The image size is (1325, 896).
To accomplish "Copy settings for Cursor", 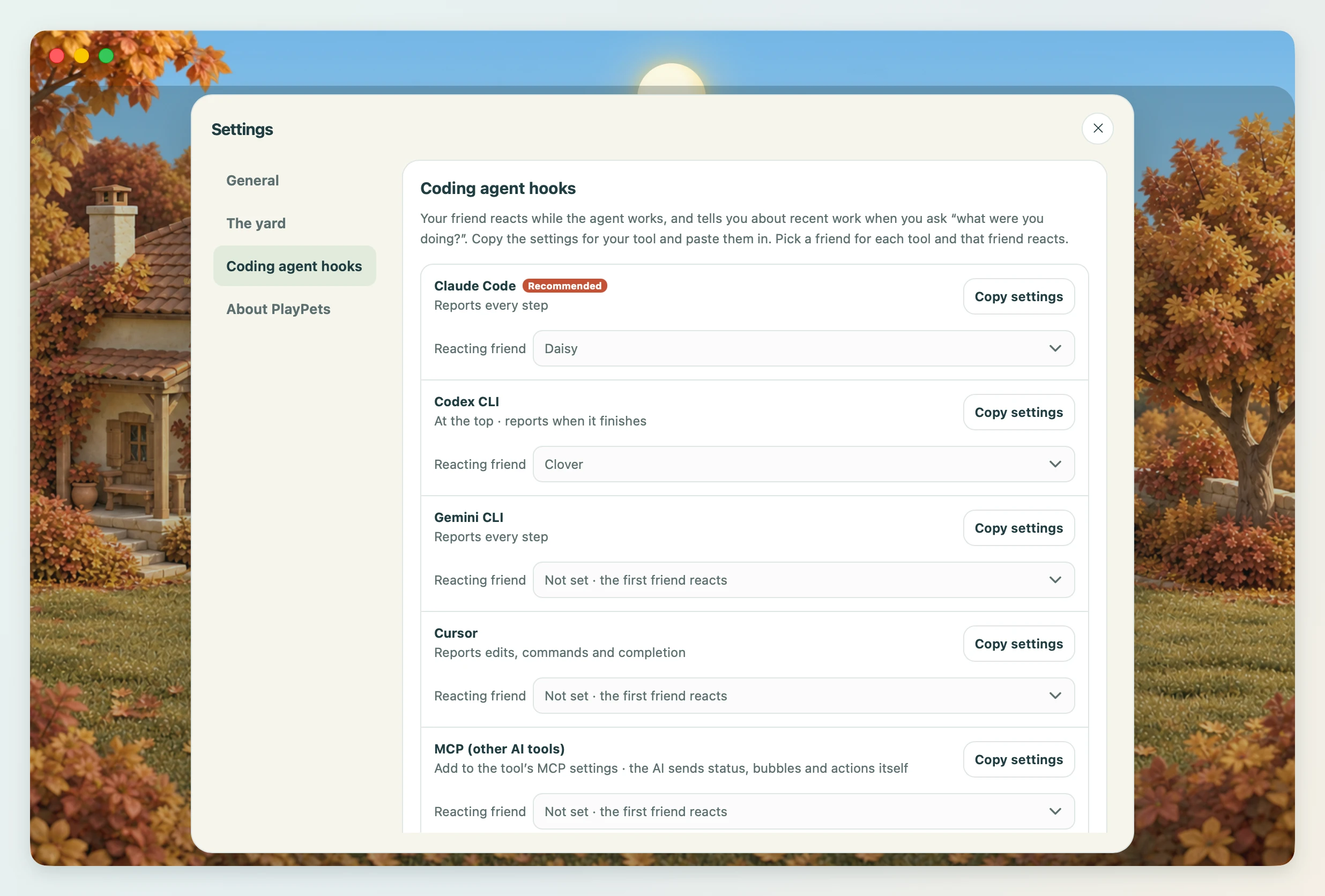I will (1018, 644).
